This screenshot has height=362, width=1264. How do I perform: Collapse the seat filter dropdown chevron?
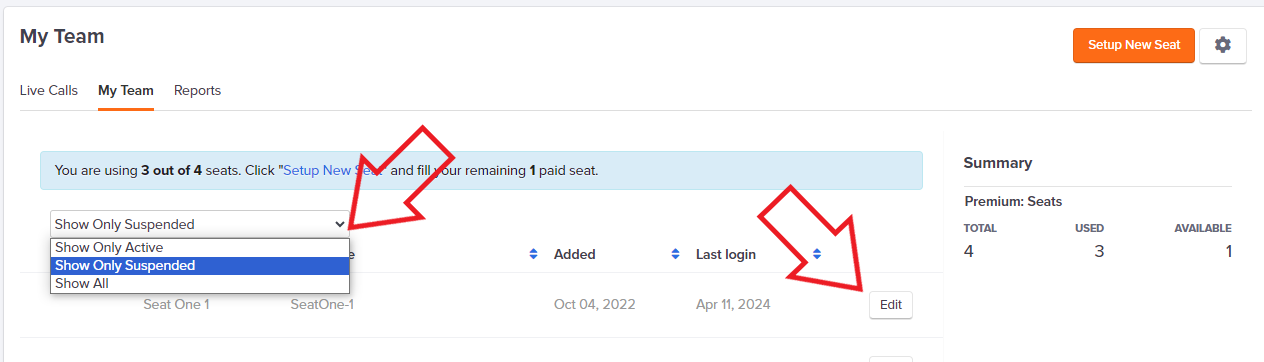pos(340,224)
